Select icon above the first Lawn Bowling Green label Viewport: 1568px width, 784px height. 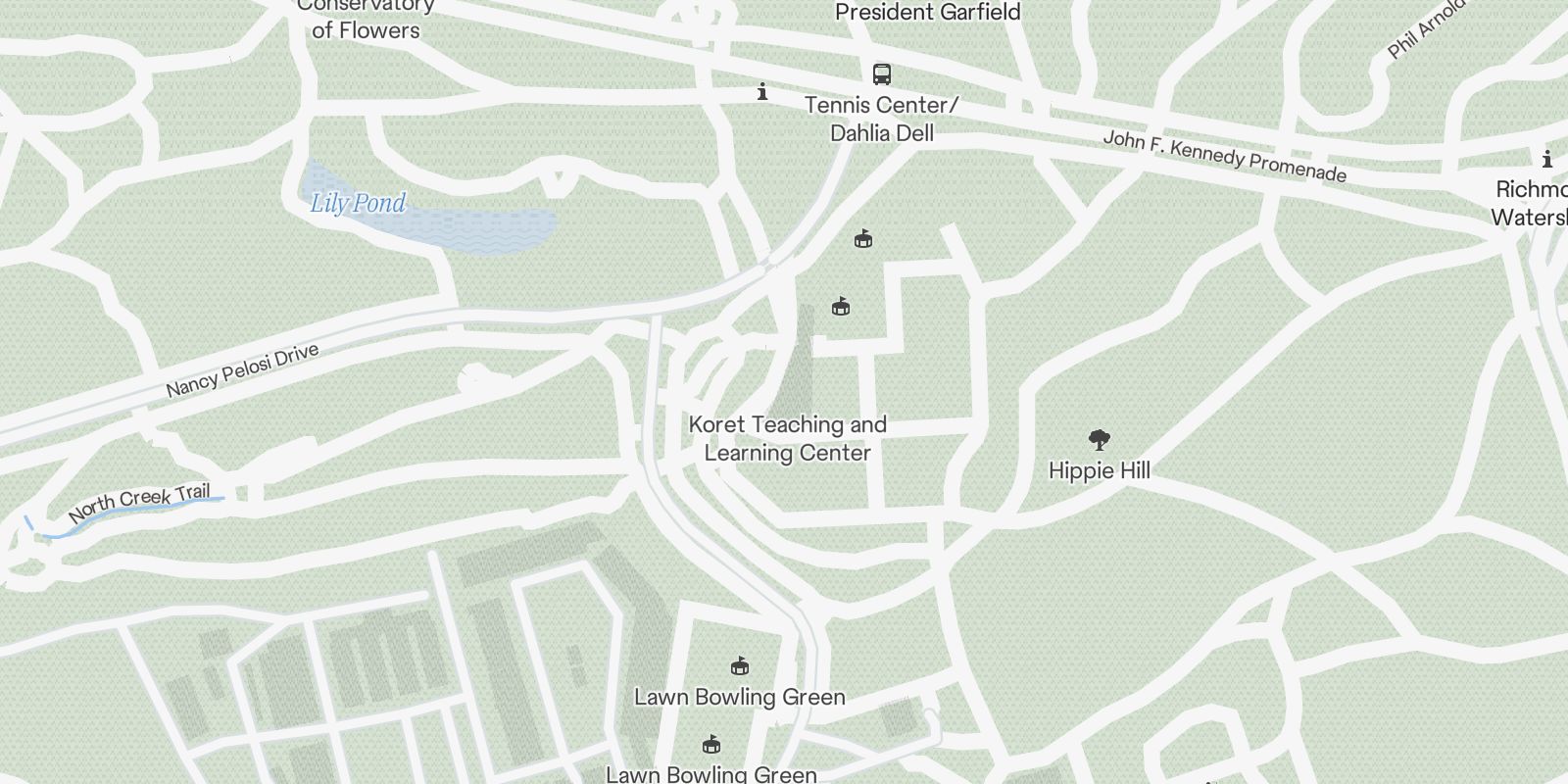coord(740,666)
